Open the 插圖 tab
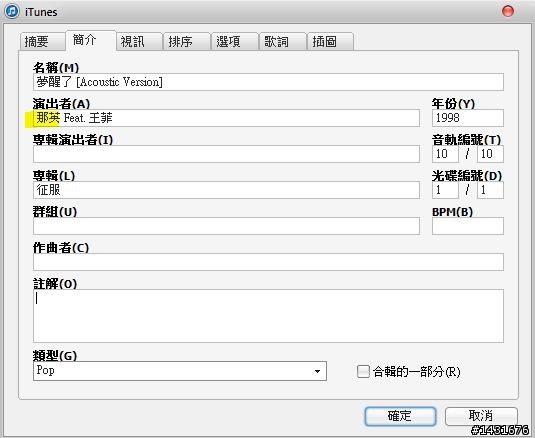 coord(330,42)
